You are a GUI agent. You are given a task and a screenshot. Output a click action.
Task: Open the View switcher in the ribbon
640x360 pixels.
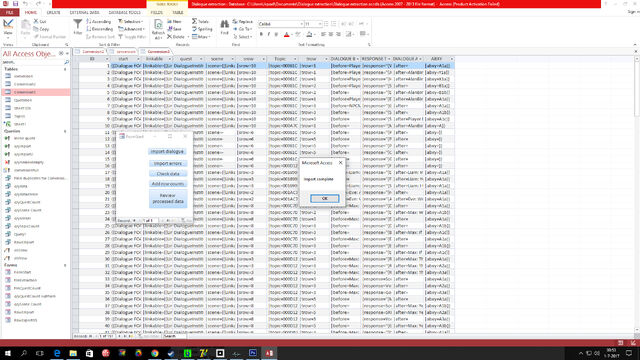(x=8, y=29)
